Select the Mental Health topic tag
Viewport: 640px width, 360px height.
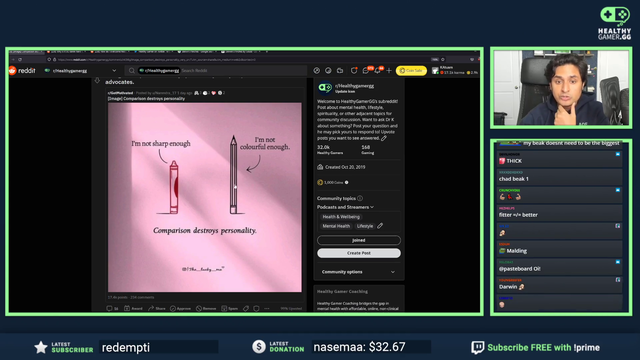click(x=336, y=226)
